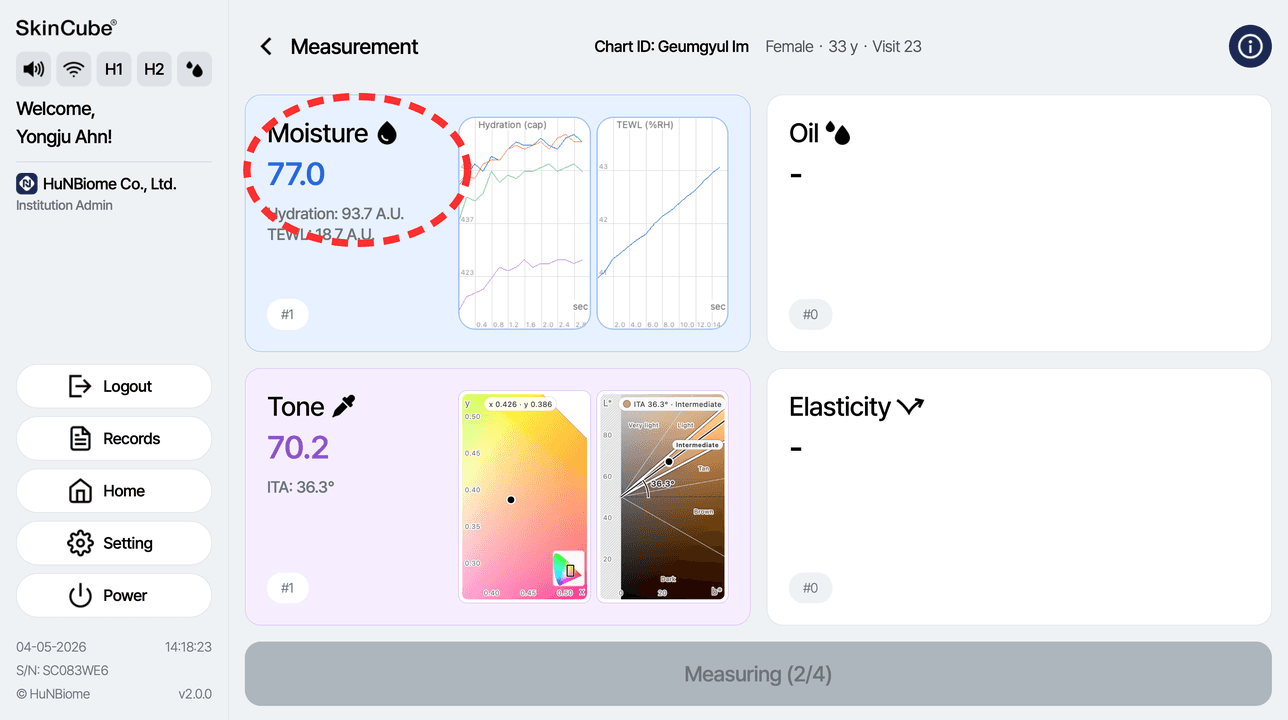Select the H2 indicator button
The image size is (1288, 720).
[154, 69]
